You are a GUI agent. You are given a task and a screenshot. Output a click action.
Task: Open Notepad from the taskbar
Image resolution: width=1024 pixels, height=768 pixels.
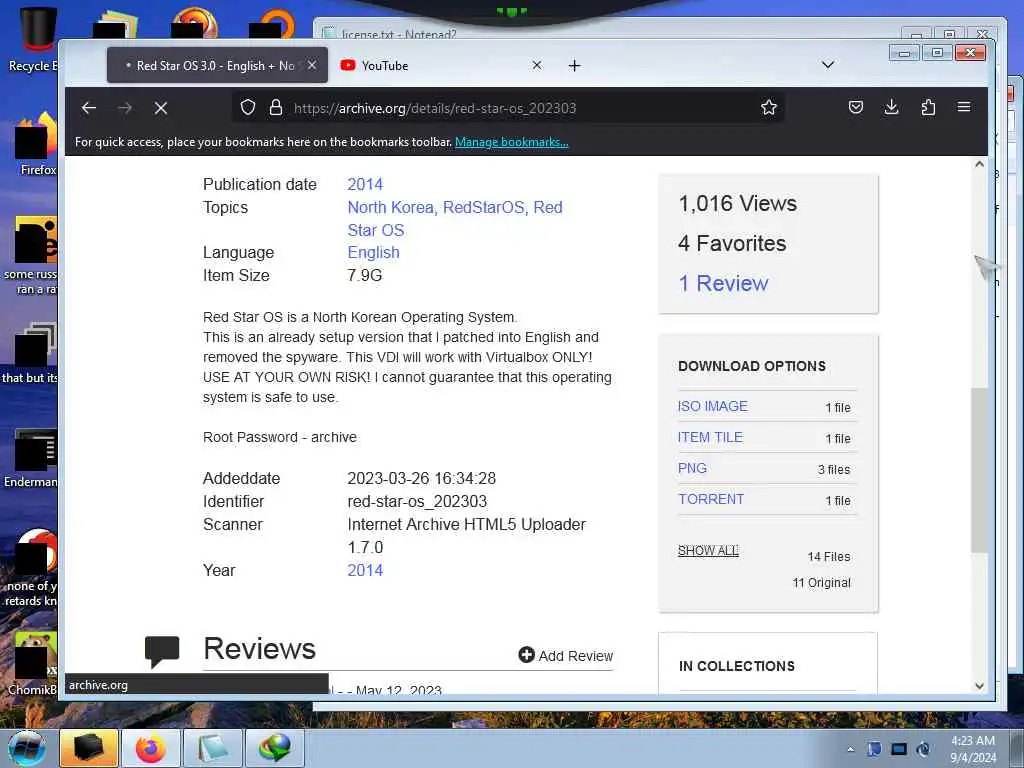pyautogui.click(x=213, y=748)
